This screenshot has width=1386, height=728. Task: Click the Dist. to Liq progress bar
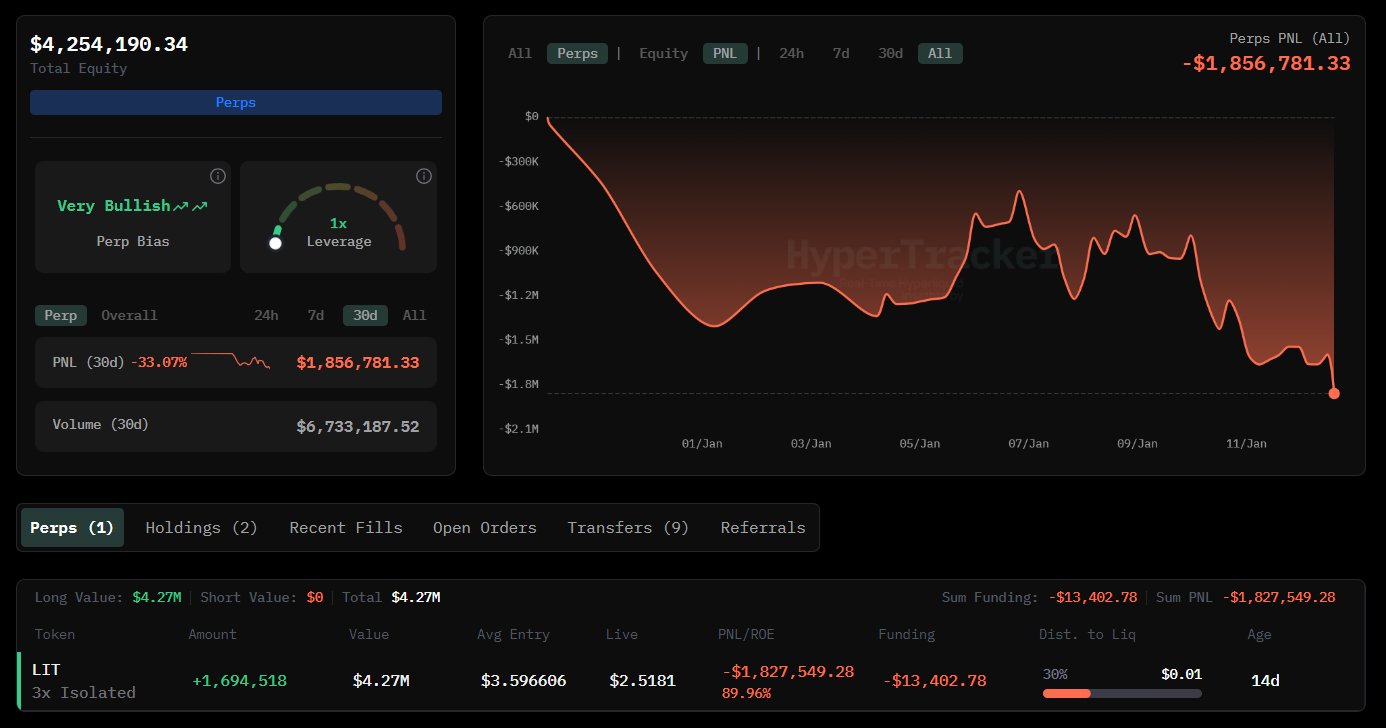[x=1121, y=693]
